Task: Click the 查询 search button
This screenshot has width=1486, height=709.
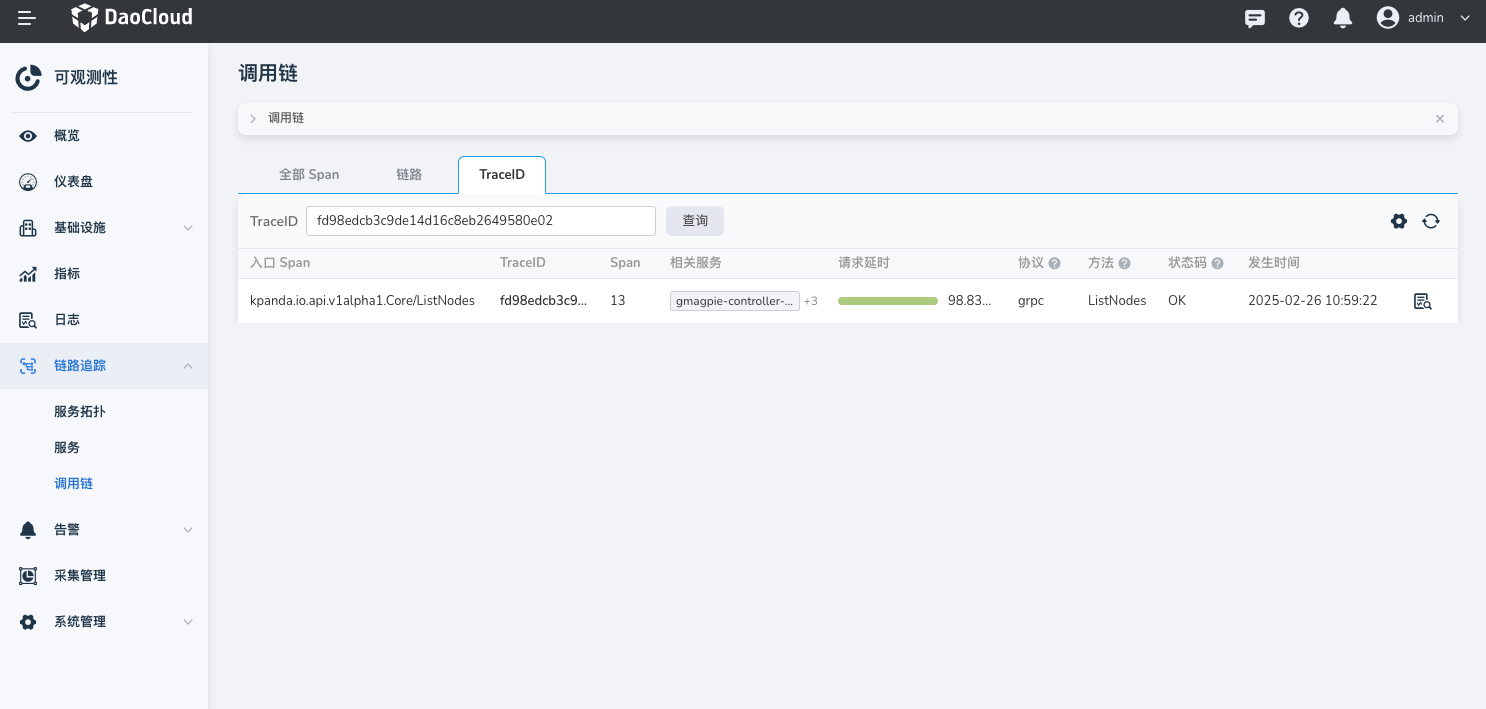Action: 695,221
